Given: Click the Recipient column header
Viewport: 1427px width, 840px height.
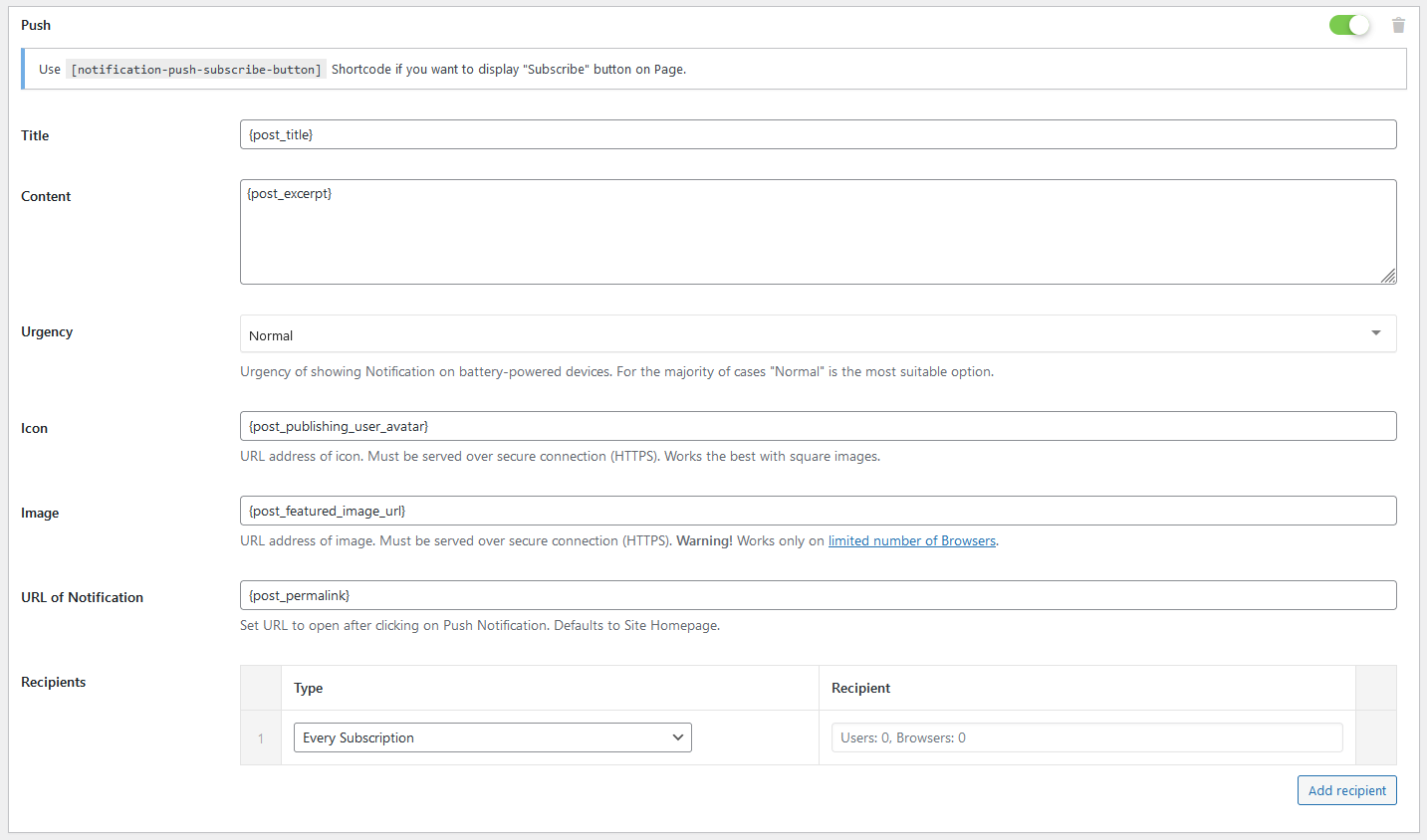Looking at the screenshot, I should click(860, 688).
